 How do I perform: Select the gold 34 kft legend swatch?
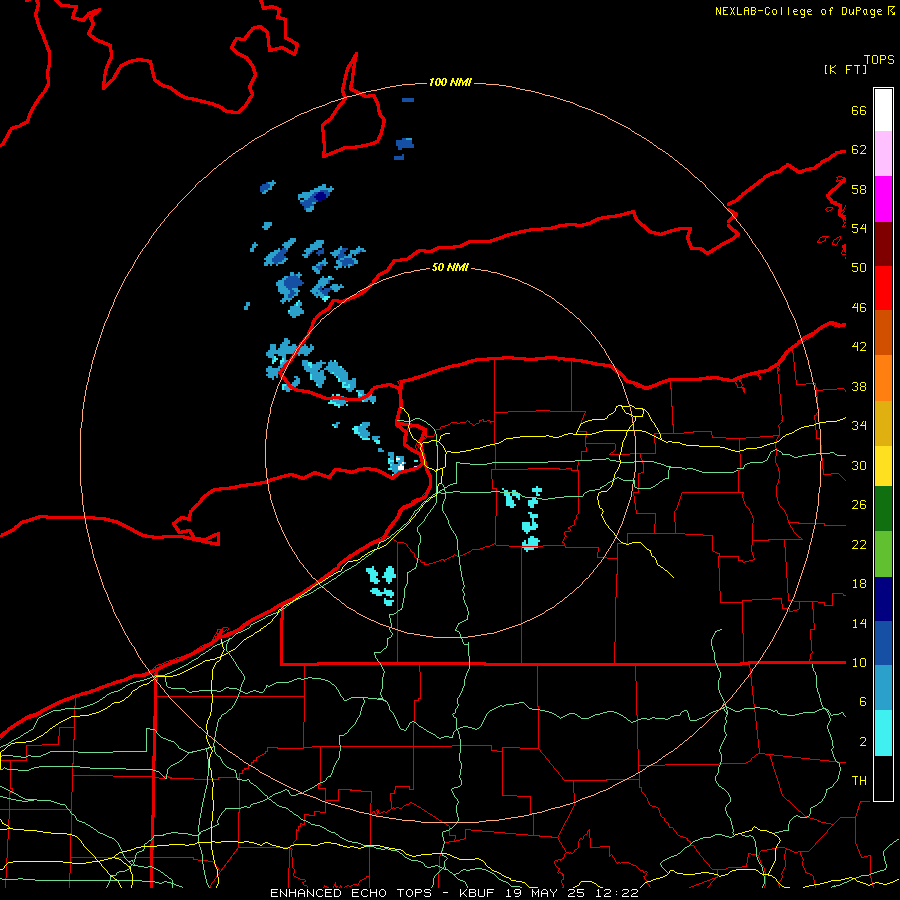click(883, 424)
